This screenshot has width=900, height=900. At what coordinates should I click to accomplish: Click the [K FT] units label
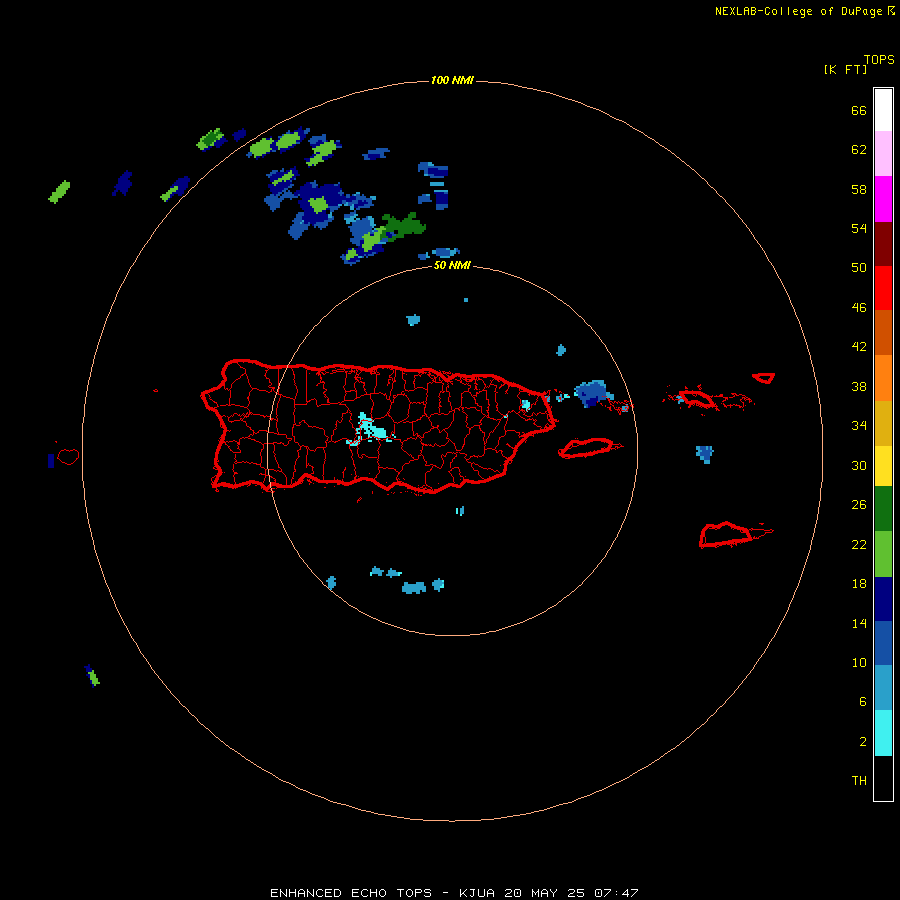pyautogui.click(x=845, y=69)
